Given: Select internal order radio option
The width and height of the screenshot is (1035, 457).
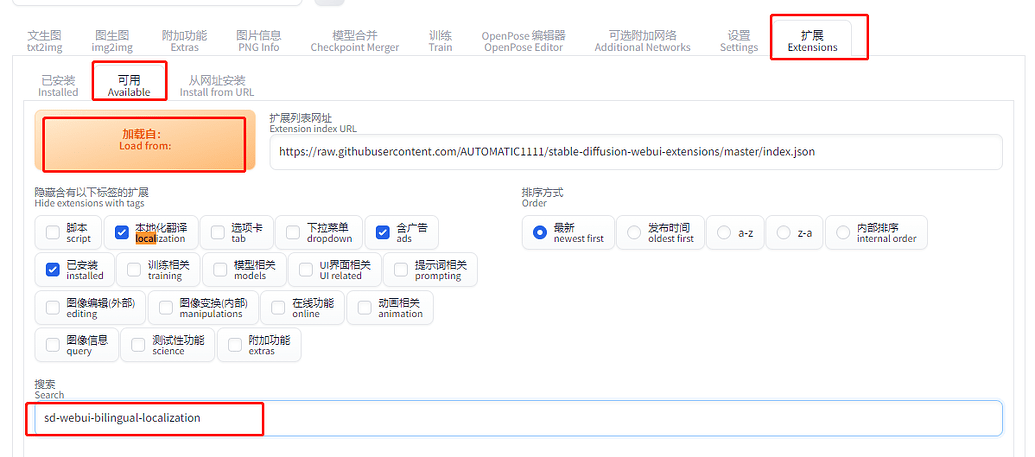Looking at the screenshot, I should (843, 232).
